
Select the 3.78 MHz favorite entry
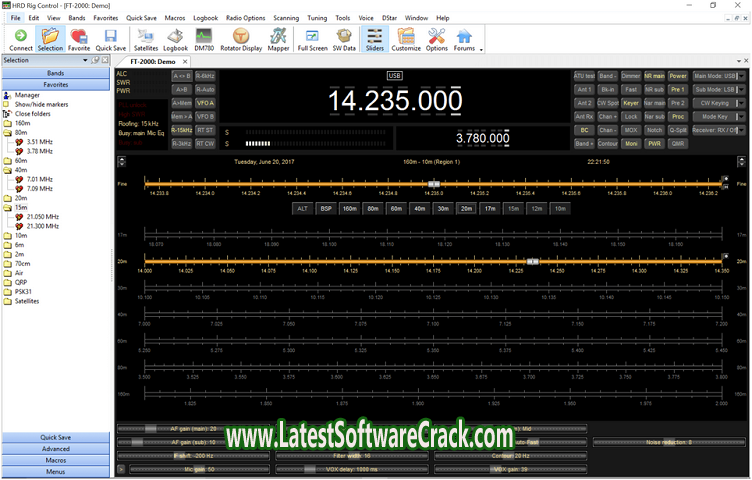click(x=40, y=151)
